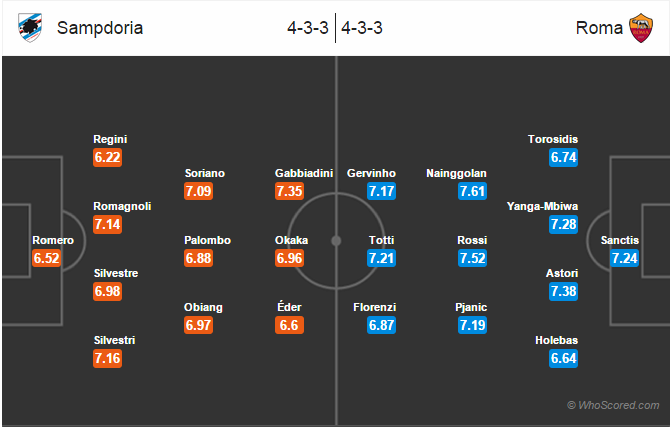Click the Sampdoria club crest icon
This screenshot has height=427, width=670.
[30, 28]
